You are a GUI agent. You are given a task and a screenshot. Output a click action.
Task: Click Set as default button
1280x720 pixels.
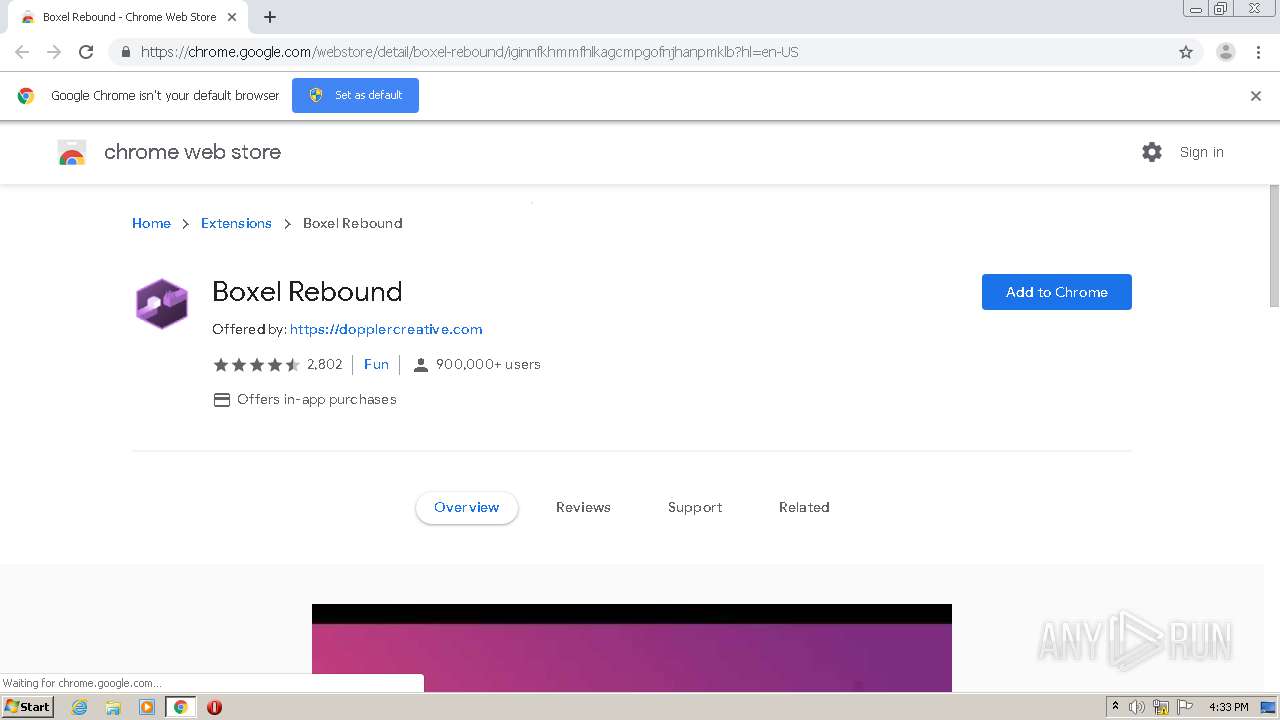click(355, 96)
